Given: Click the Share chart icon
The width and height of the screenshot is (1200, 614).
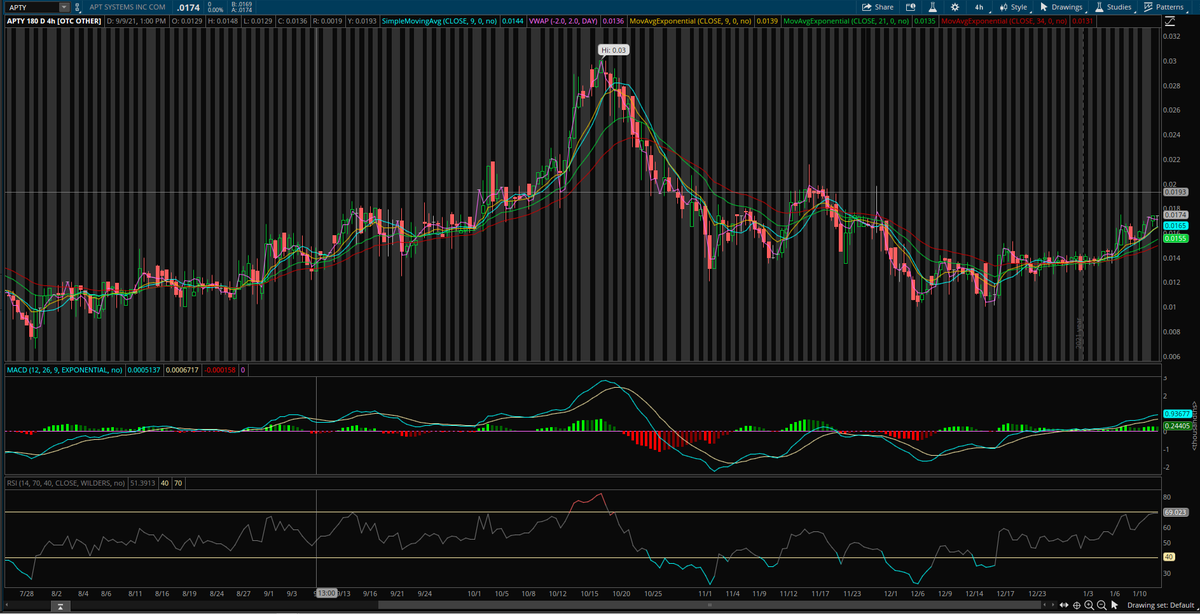Looking at the screenshot, I should pyautogui.click(x=877, y=7).
